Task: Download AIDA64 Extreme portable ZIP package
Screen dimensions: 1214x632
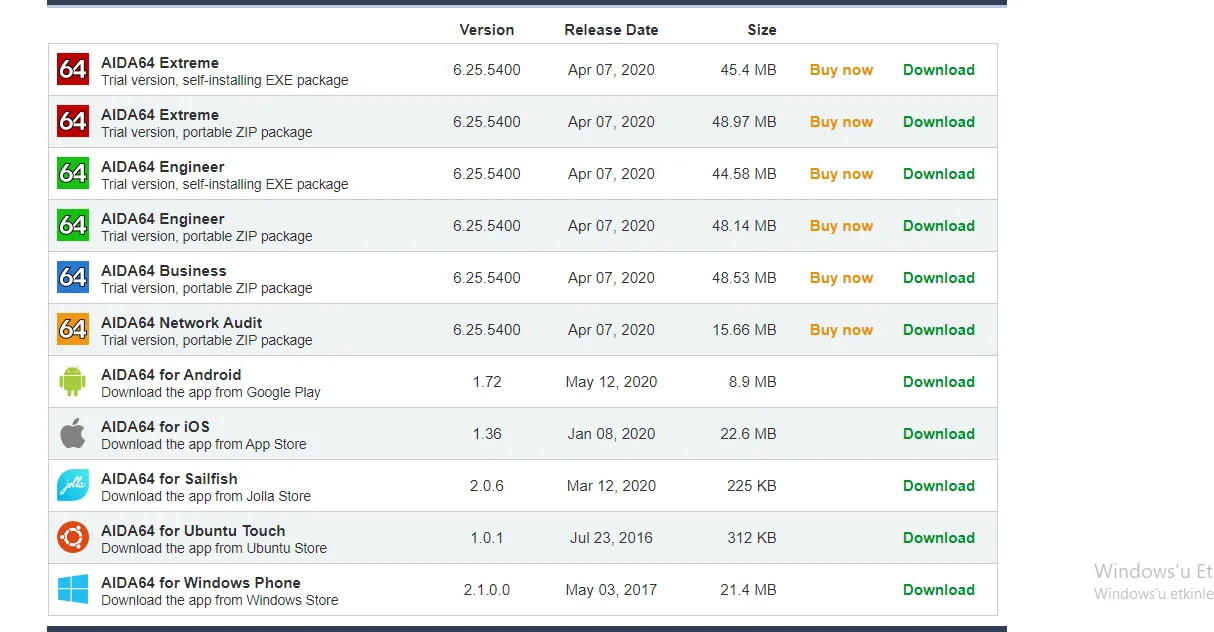Action: point(939,121)
